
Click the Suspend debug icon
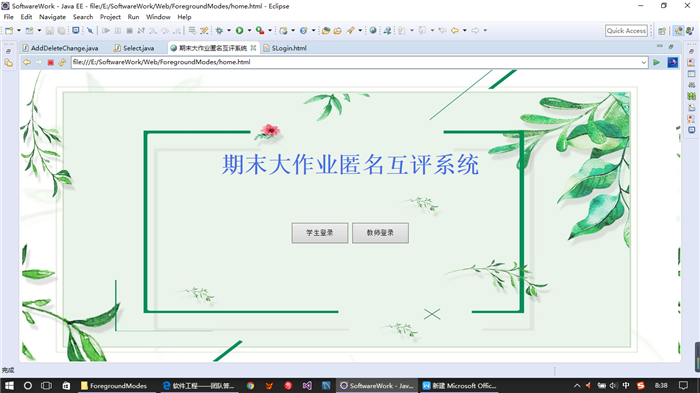(118, 30)
